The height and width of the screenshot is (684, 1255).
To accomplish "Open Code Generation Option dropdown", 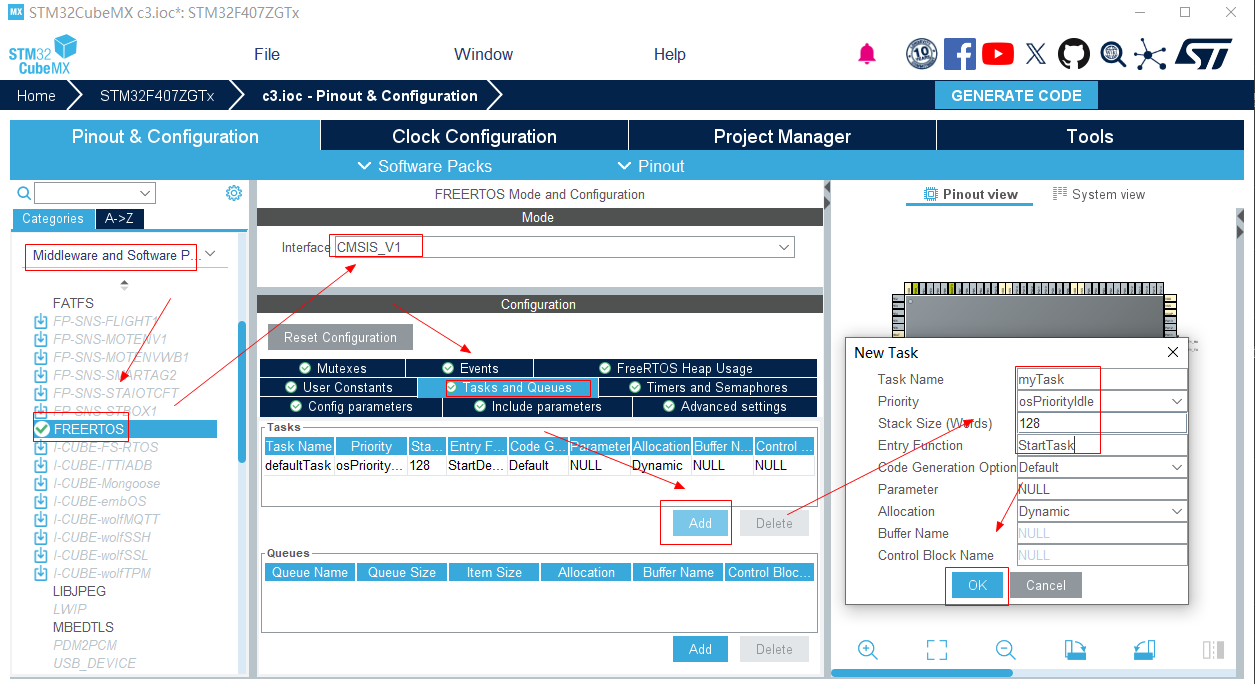I will 1177,467.
